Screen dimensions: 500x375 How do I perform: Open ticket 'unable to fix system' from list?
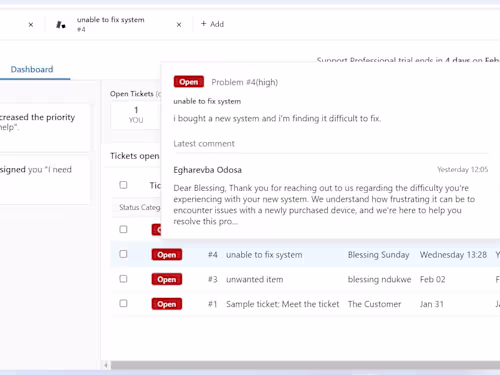coord(264,255)
